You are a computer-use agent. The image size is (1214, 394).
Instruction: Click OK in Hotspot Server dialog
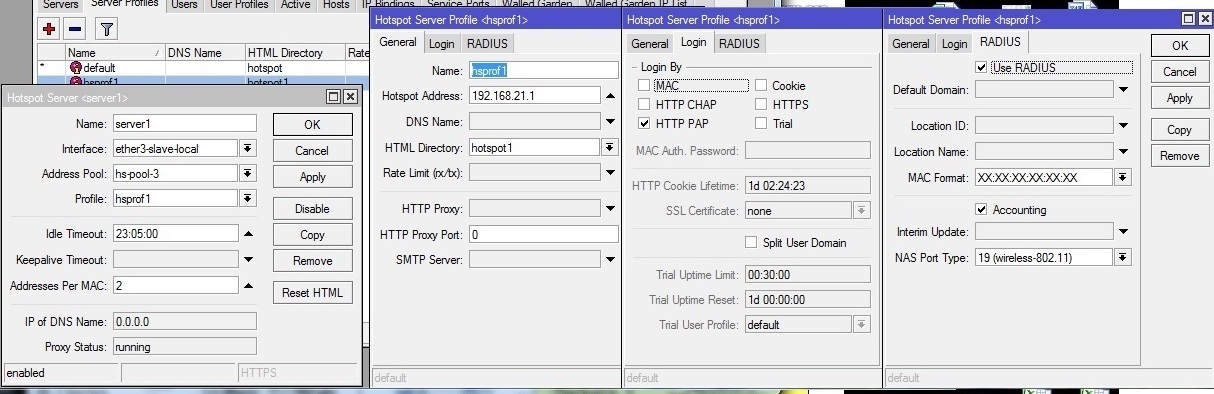[x=312, y=125]
